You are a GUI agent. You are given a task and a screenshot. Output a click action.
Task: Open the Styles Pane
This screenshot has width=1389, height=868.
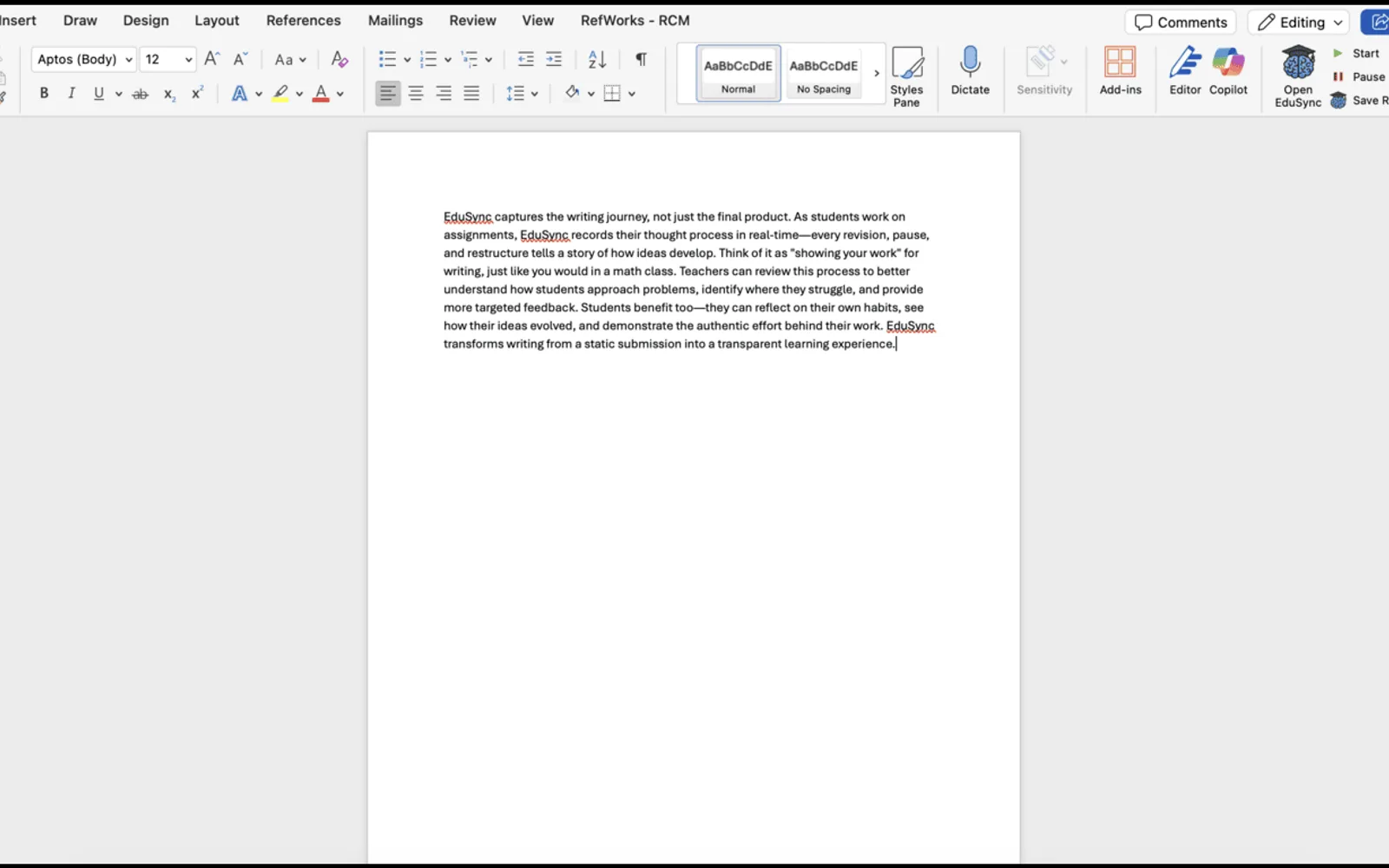[x=906, y=76]
